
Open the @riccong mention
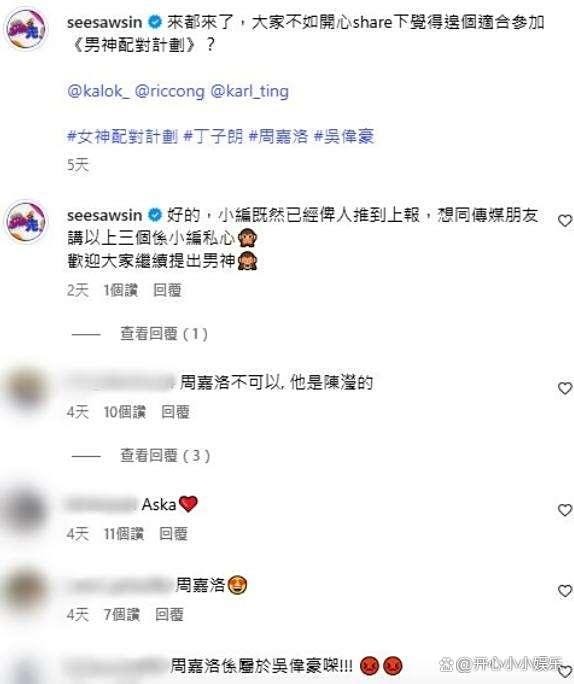coord(169,91)
